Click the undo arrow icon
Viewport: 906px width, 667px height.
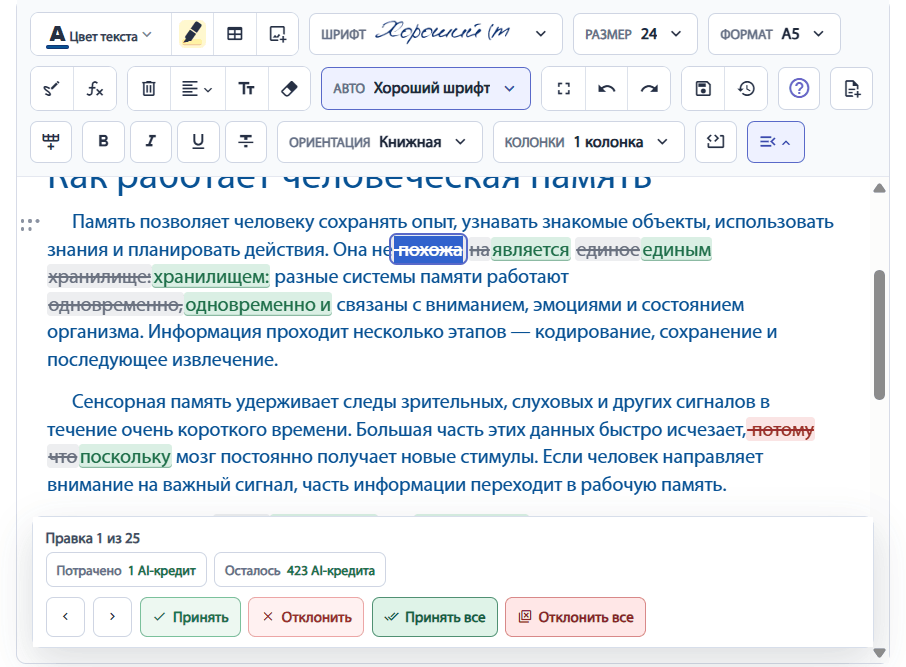(x=606, y=89)
